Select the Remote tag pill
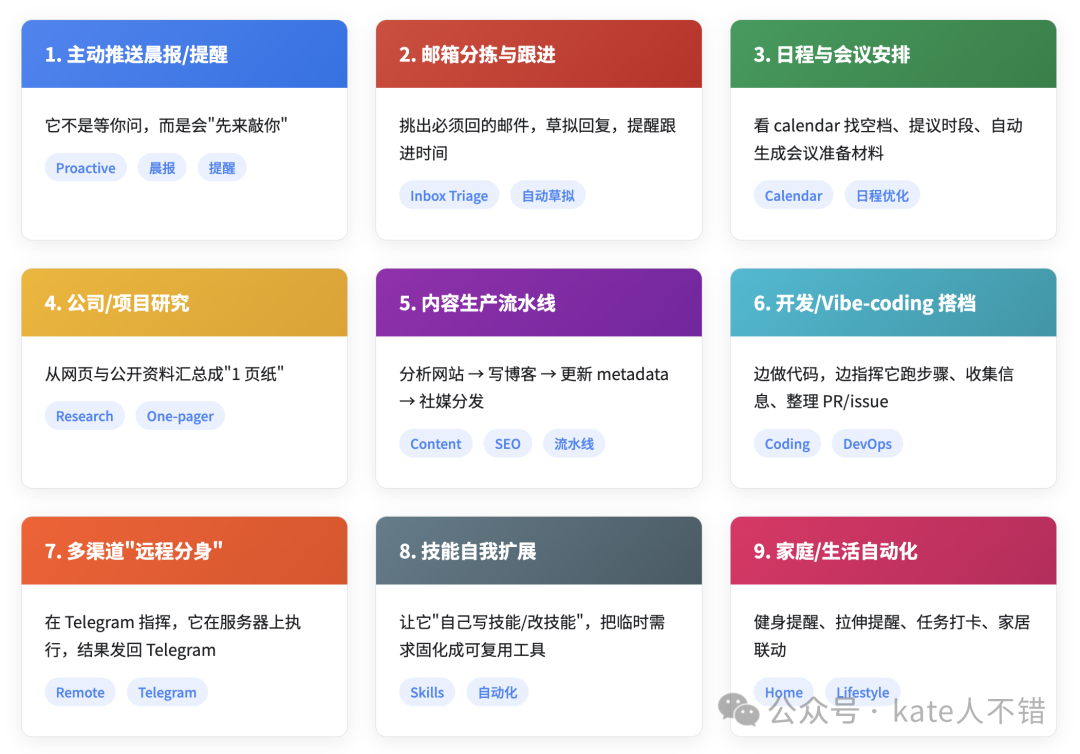 coord(80,692)
